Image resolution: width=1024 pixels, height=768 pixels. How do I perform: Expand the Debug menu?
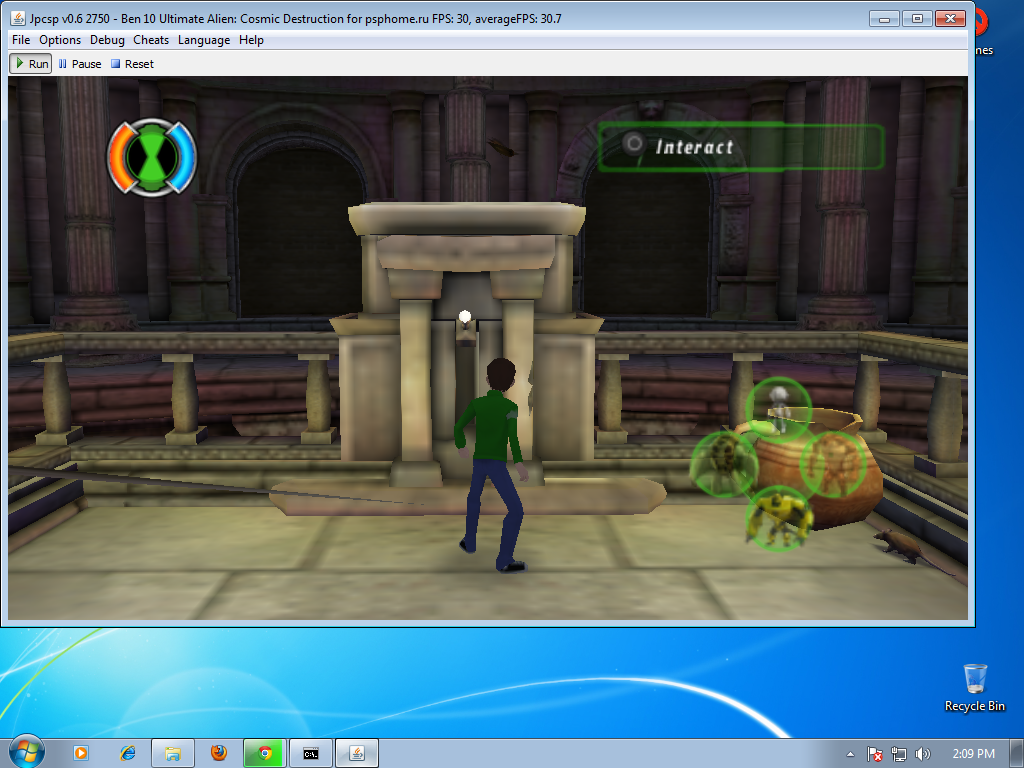[x=107, y=40]
